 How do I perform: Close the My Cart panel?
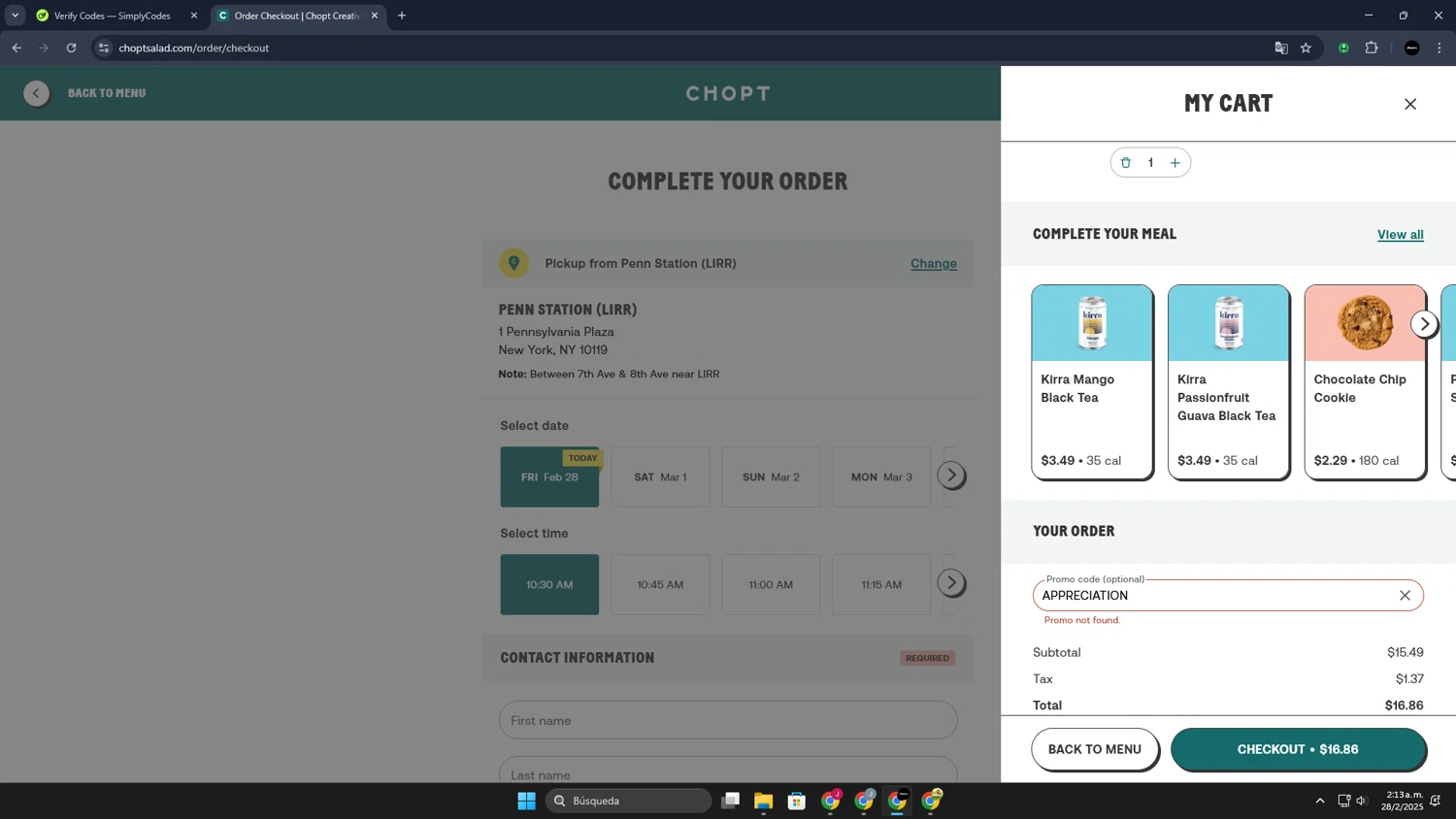tap(1410, 104)
